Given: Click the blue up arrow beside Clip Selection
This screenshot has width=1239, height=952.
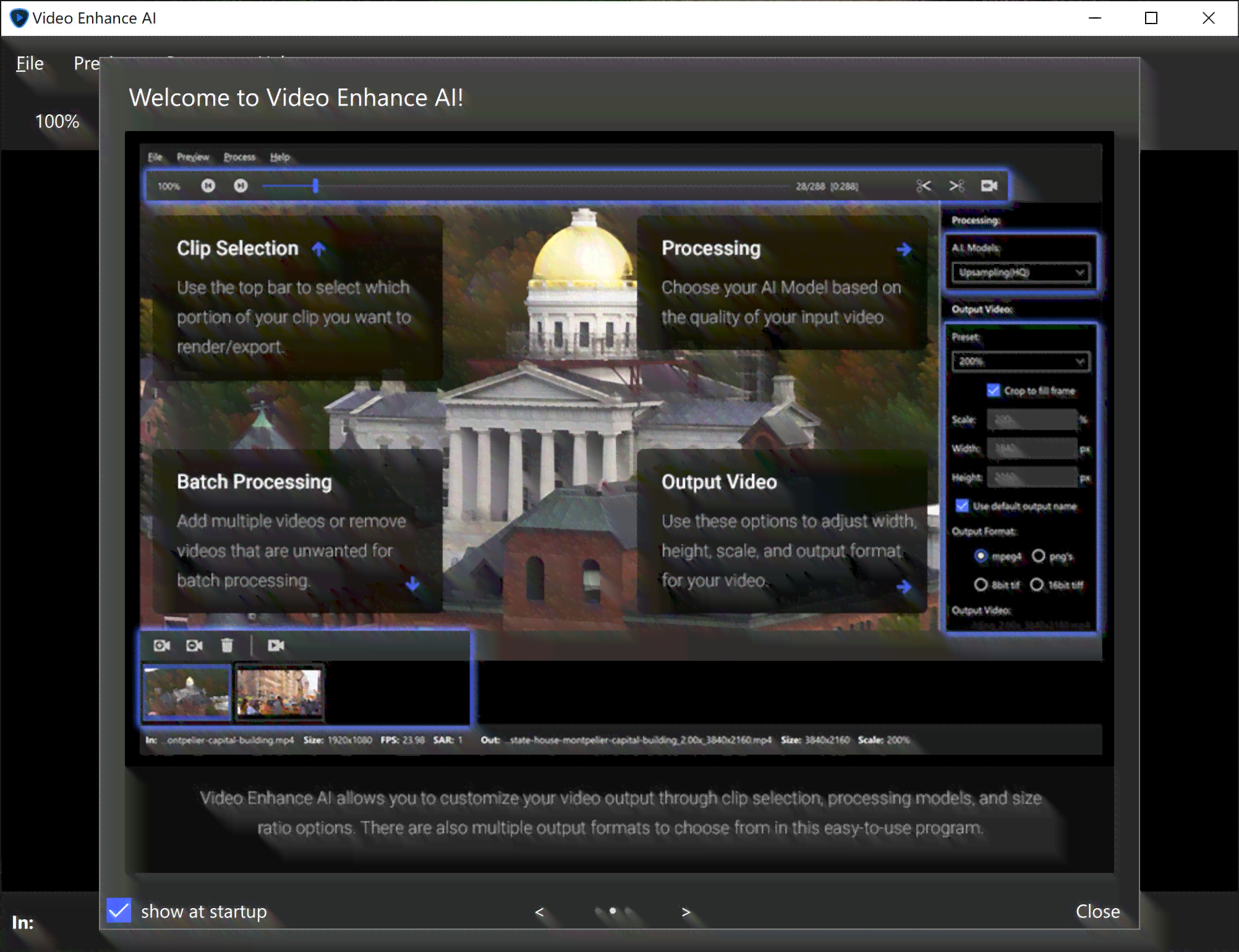Looking at the screenshot, I should [x=318, y=249].
